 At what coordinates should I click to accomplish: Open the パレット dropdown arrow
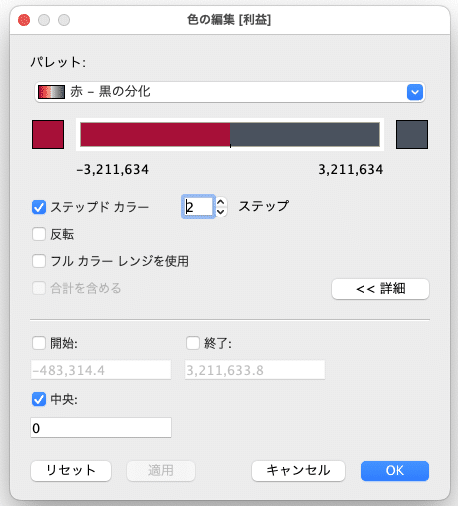415,92
